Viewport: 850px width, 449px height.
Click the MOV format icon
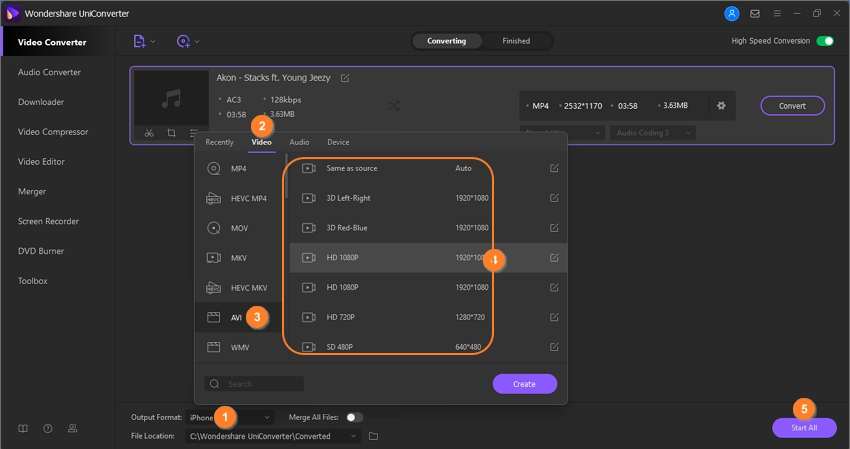pos(214,228)
